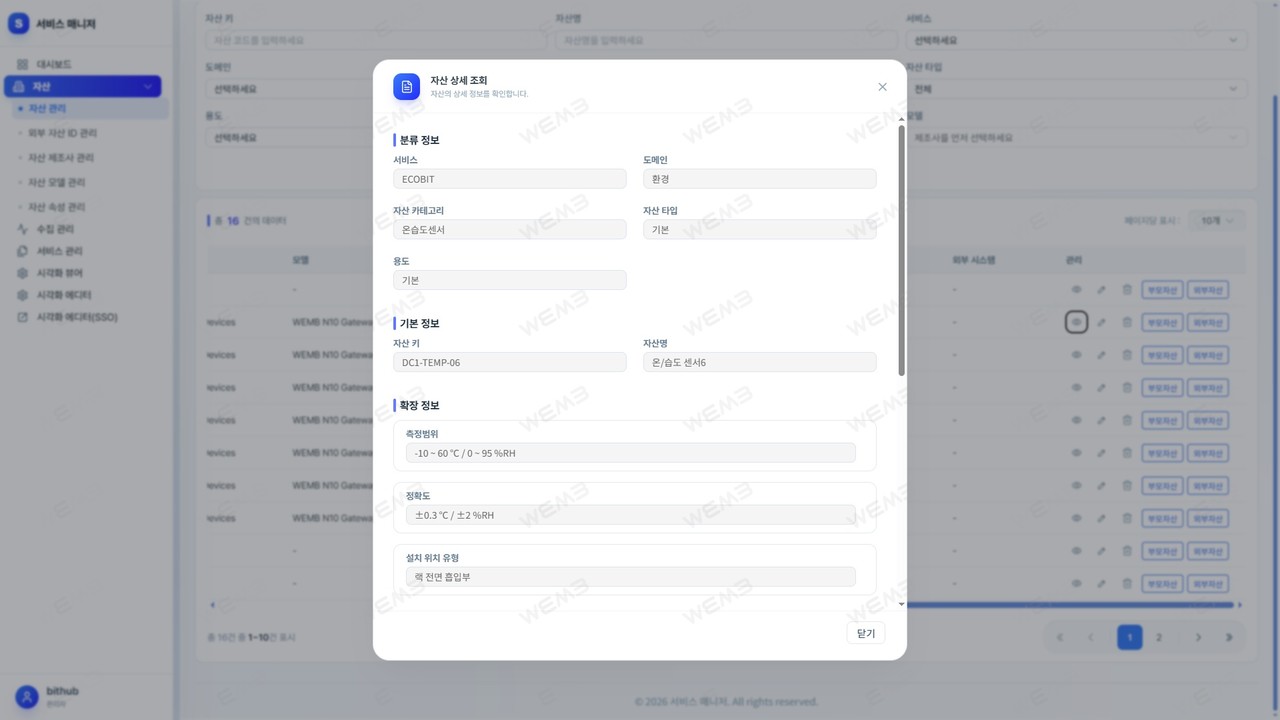Click the dialog vertical scrollbar
The height and width of the screenshot is (720, 1280).
point(901,250)
